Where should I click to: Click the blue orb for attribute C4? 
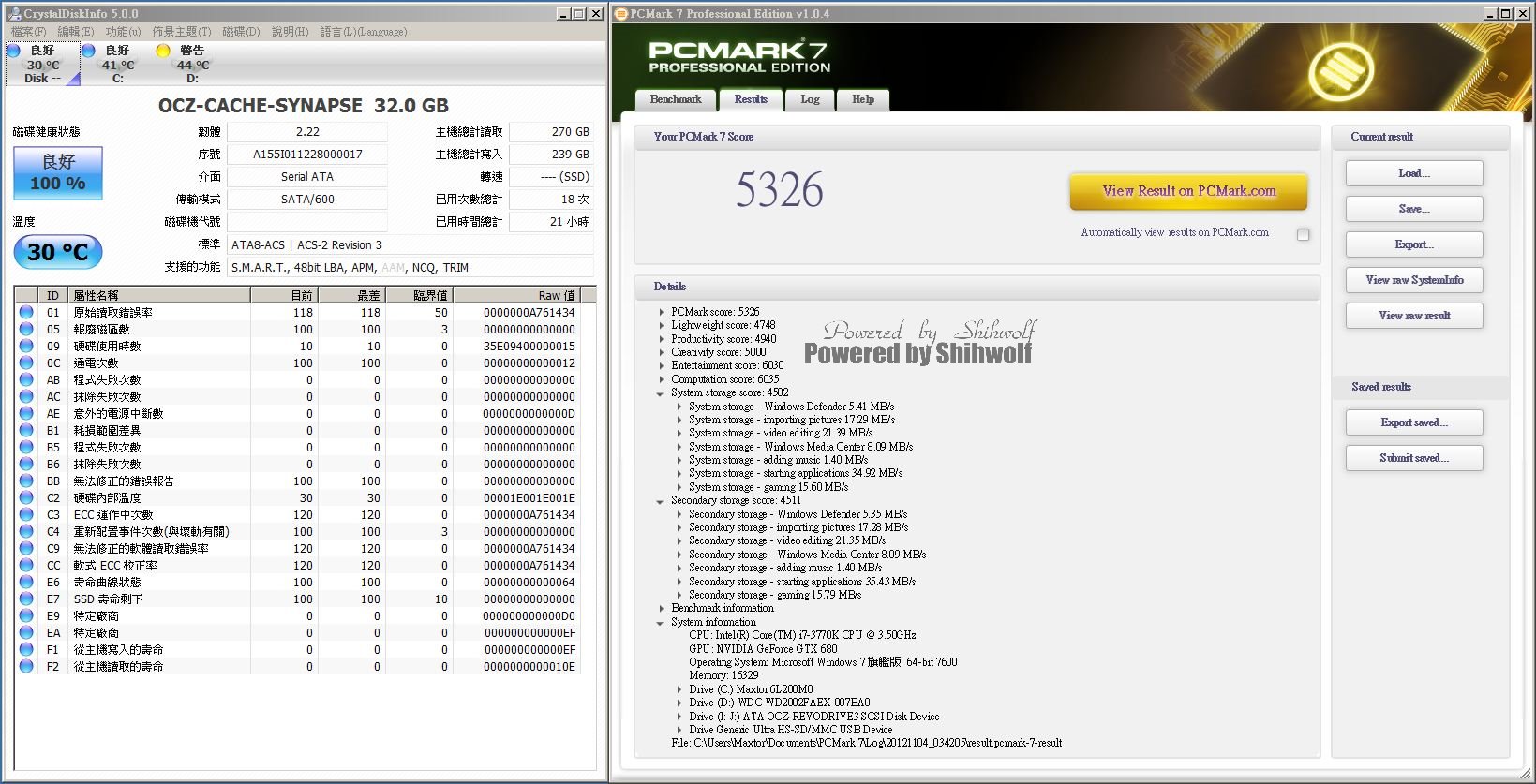(26, 532)
